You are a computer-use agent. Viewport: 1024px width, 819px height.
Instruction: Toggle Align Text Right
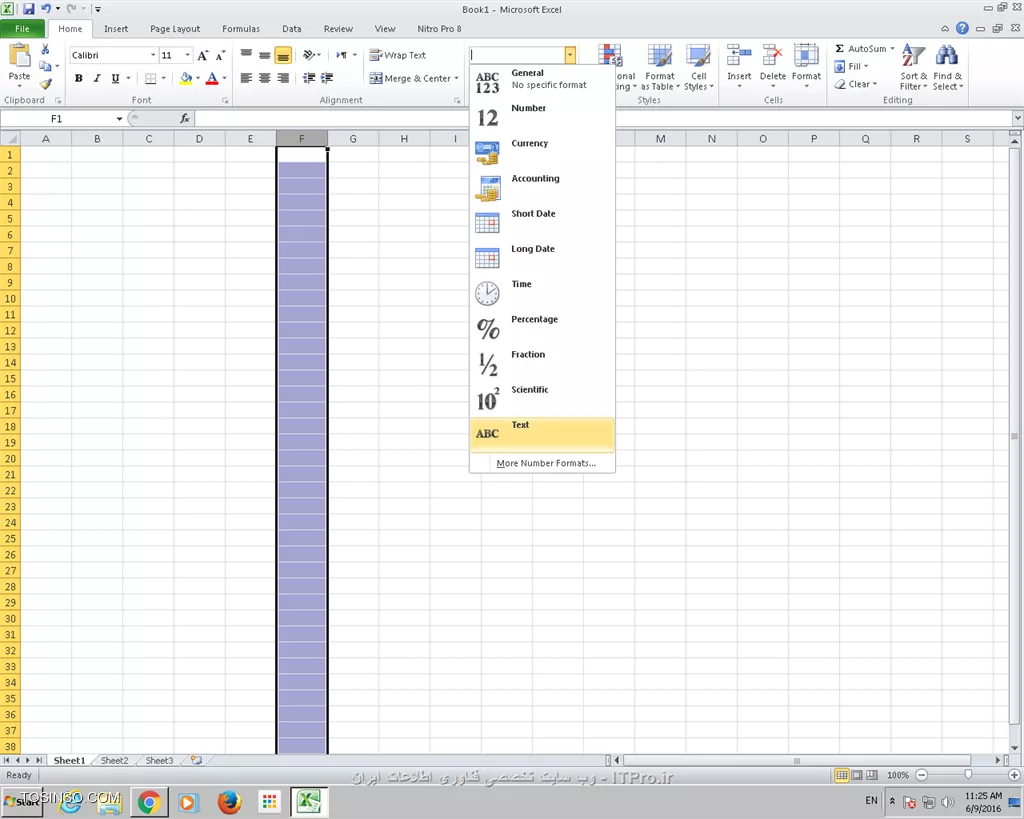(283, 78)
